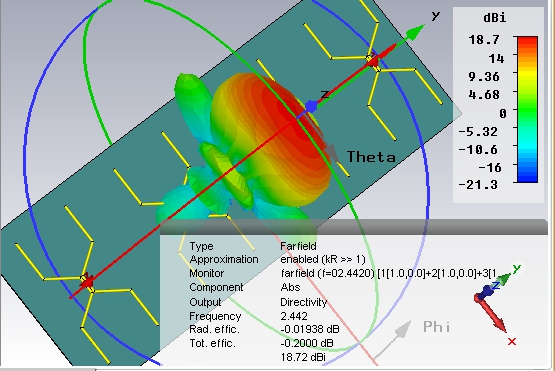This screenshot has height=371, width=555.
Task: Click the red port marker at upper right
Action: pos(372,62)
